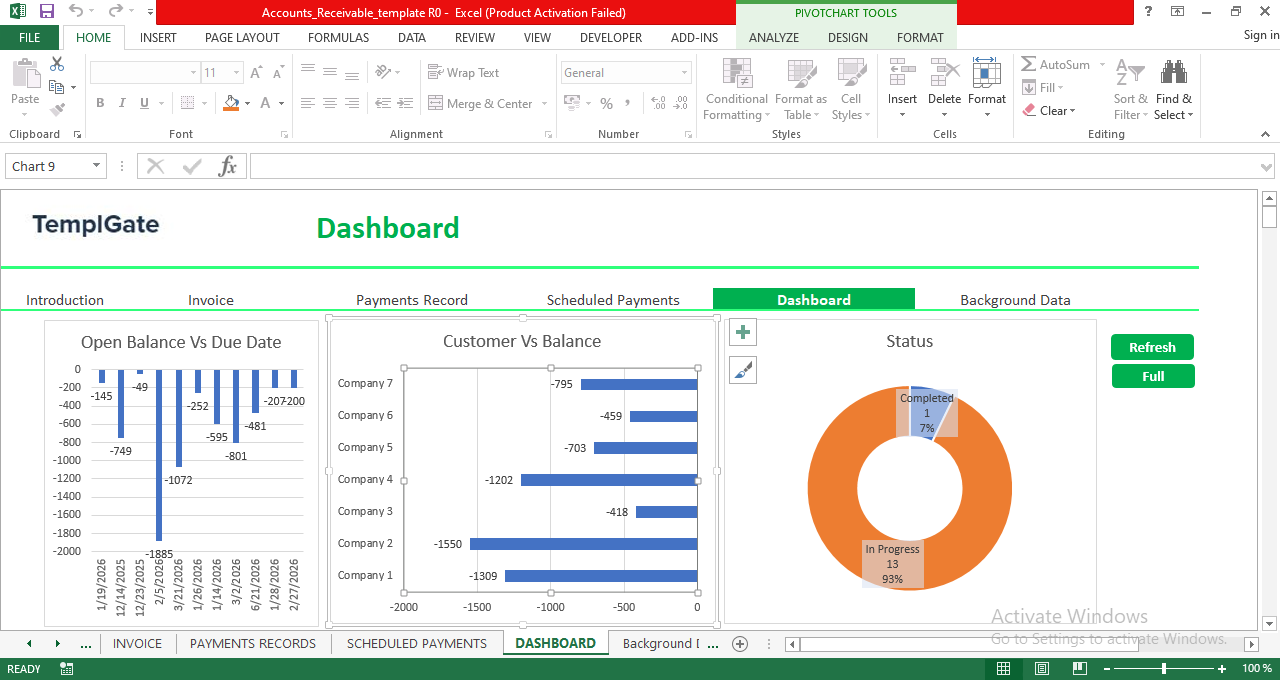Image resolution: width=1280 pixels, height=680 pixels.
Task: Select the SCHEDULED PAYMENTS sheet tab
Action: click(417, 644)
